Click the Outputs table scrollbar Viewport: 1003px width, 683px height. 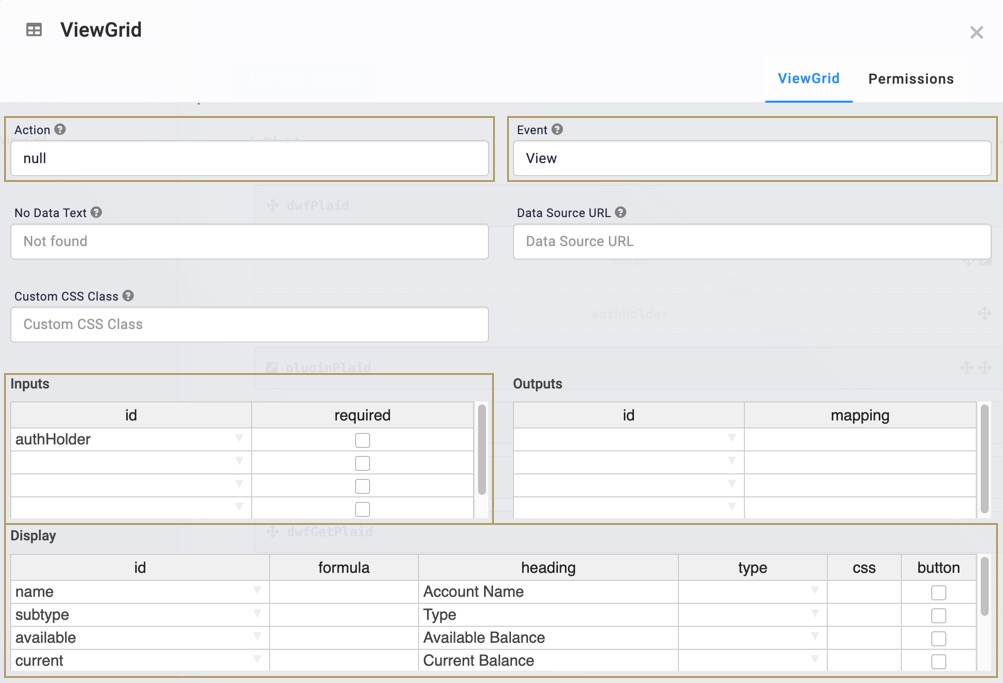click(x=984, y=459)
